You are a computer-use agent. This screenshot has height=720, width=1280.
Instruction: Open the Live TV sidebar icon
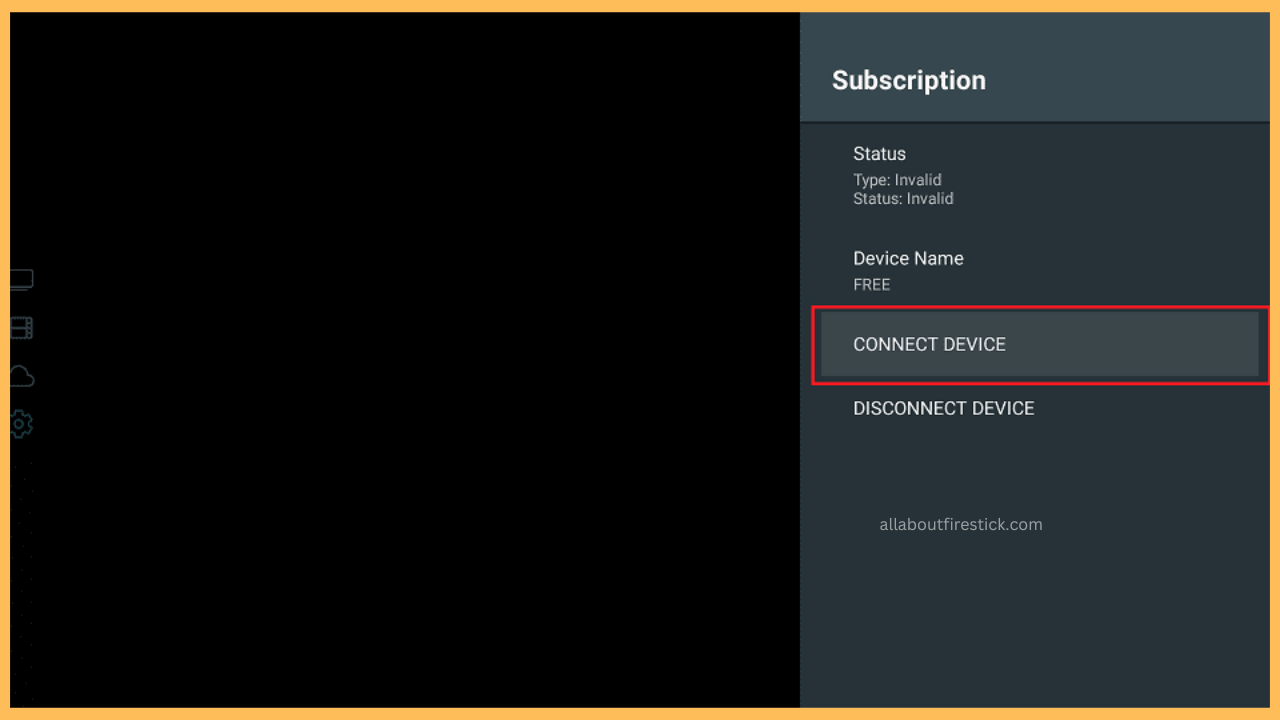click(21, 280)
